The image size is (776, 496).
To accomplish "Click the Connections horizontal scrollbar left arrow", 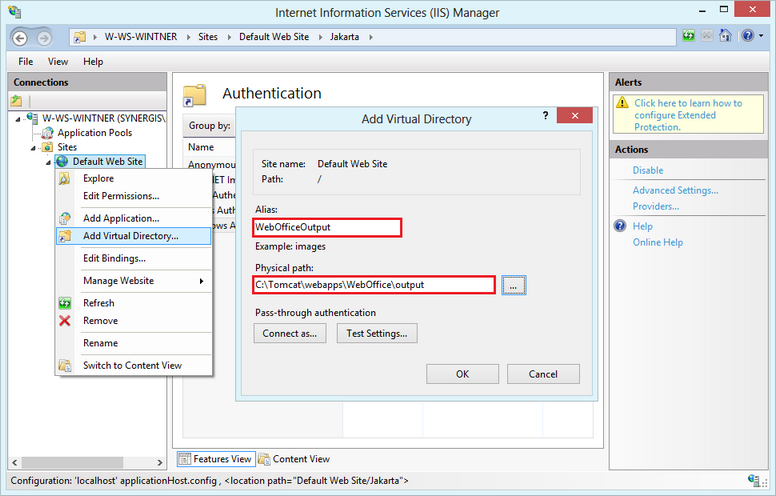I will (14, 462).
